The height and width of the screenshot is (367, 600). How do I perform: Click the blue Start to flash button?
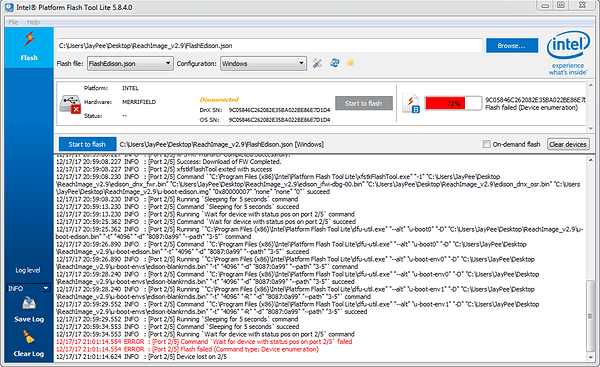87,144
